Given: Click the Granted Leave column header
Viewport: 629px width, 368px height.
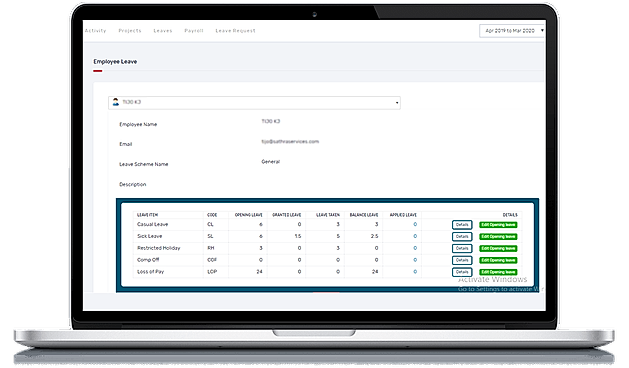Looking at the screenshot, I should [x=286, y=215].
